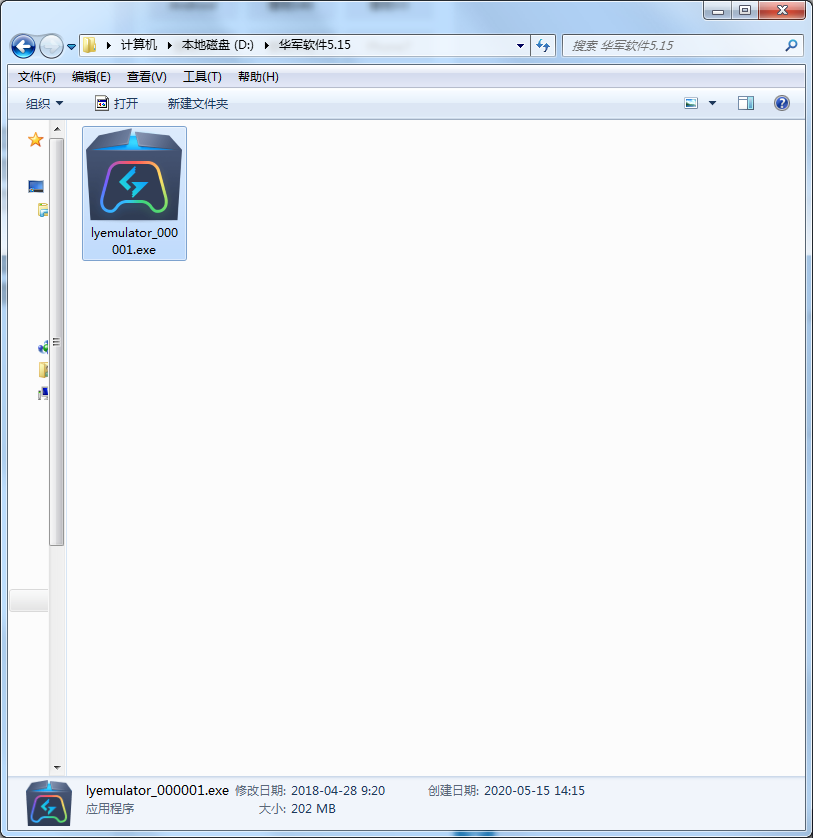Click the details pane lyemulator icon
The width and height of the screenshot is (813, 838).
pos(49,803)
